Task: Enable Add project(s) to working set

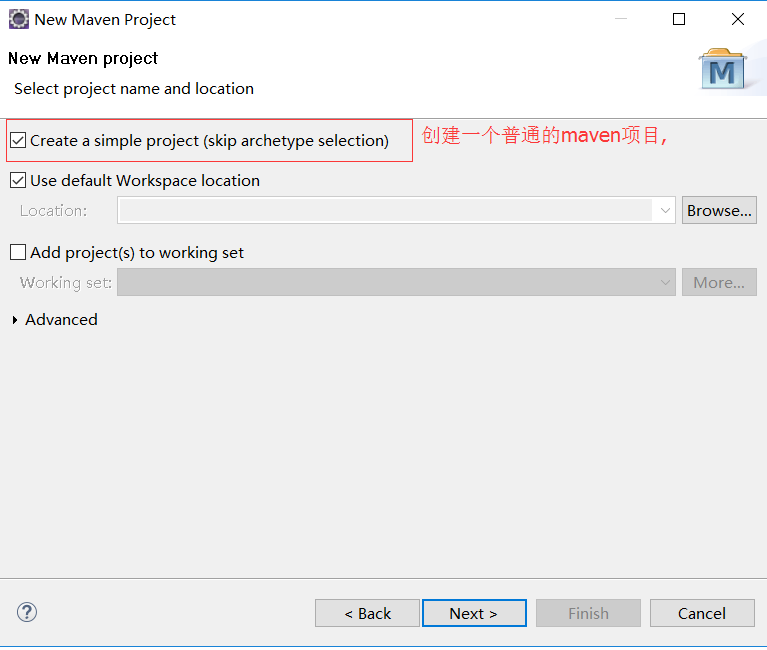Action: (x=18, y=252)
